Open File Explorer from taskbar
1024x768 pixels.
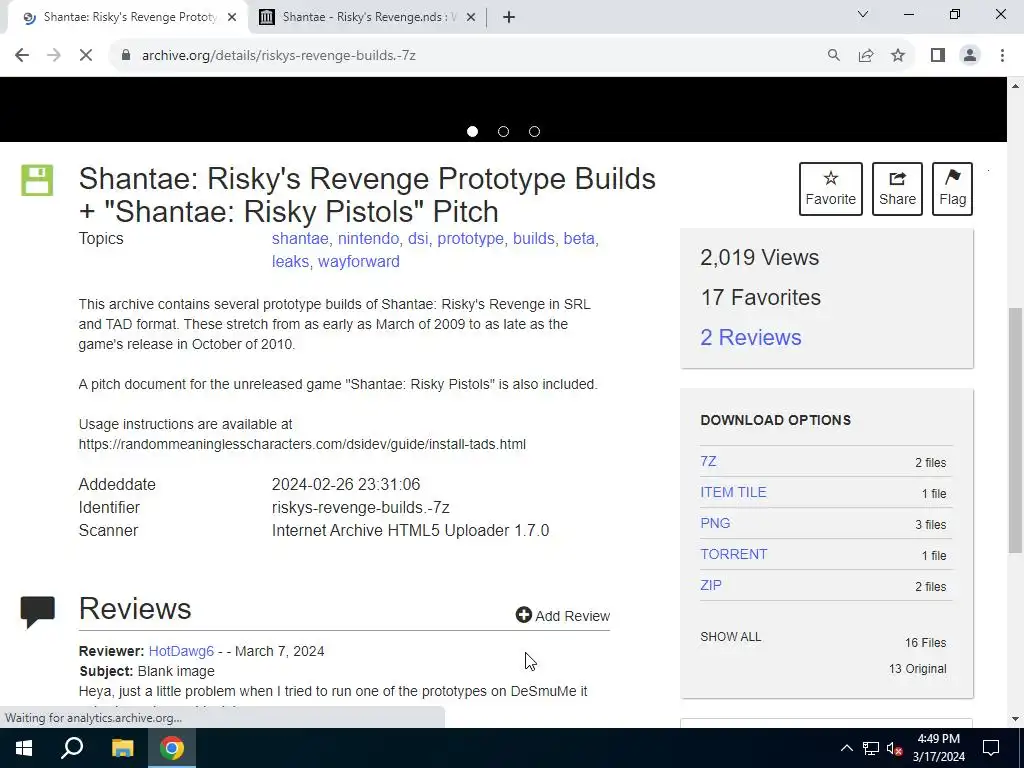(x=122, y=748)
